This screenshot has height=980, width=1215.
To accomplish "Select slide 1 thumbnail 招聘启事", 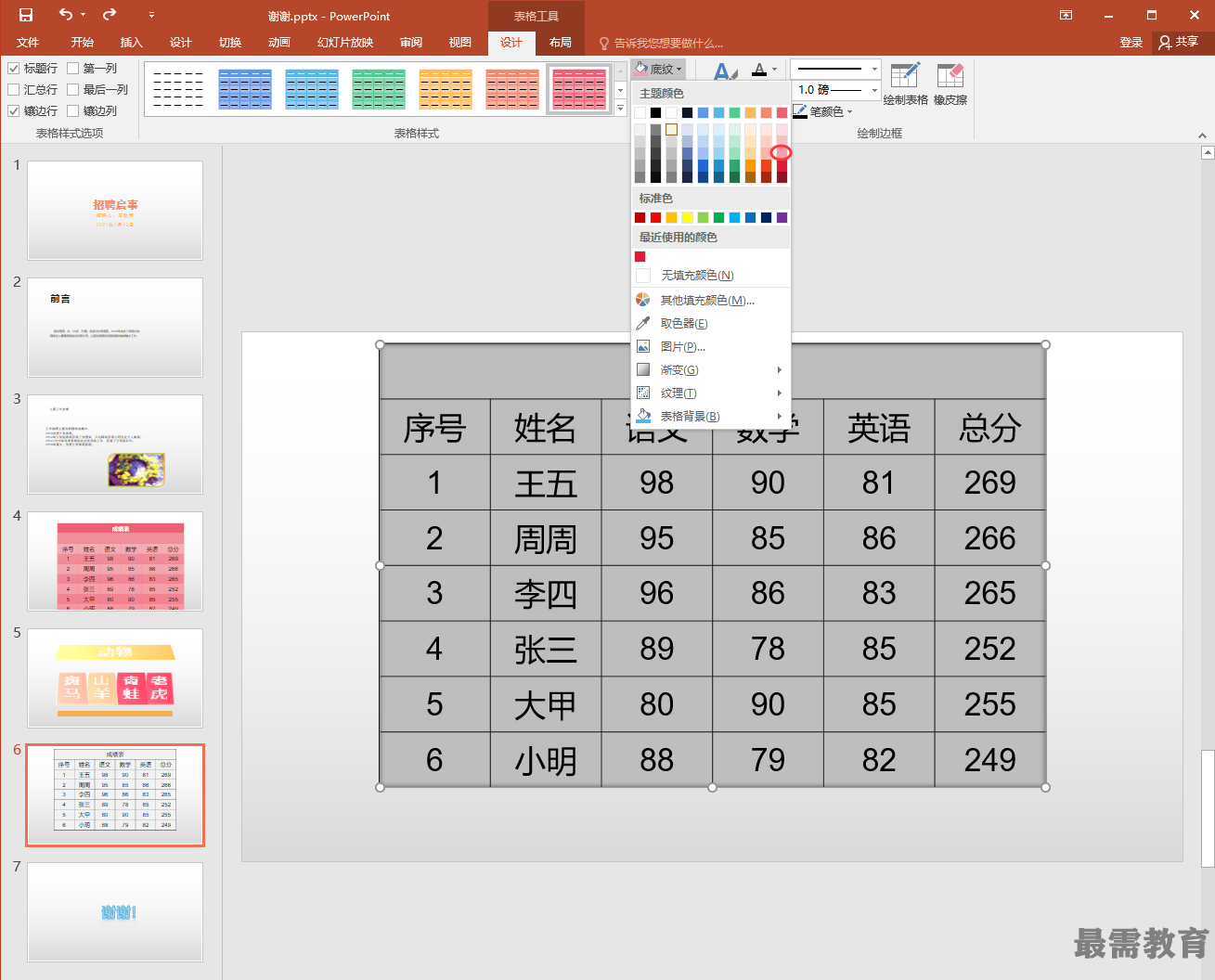I will point(115,210).
